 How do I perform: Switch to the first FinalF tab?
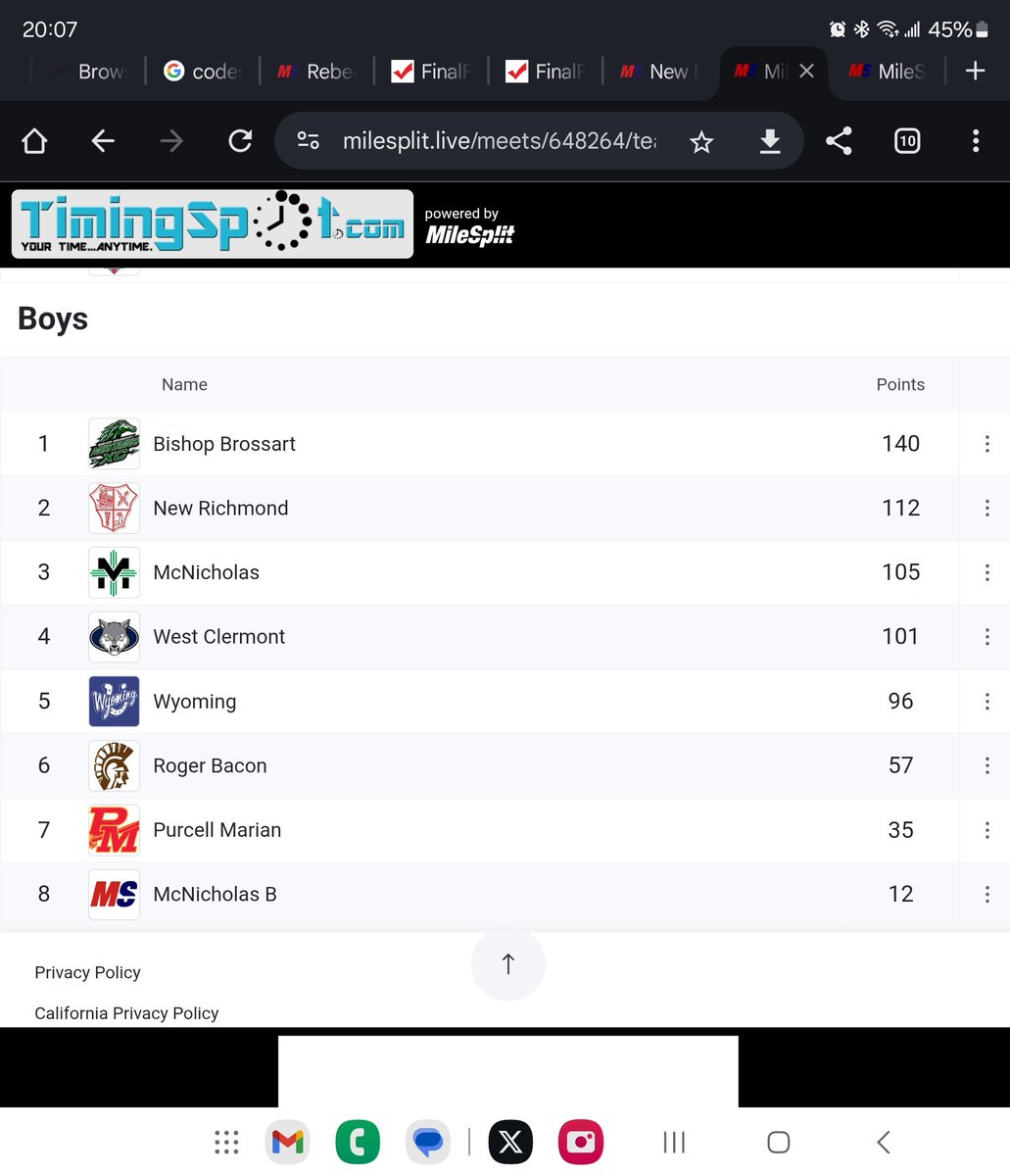pos(431,71)
